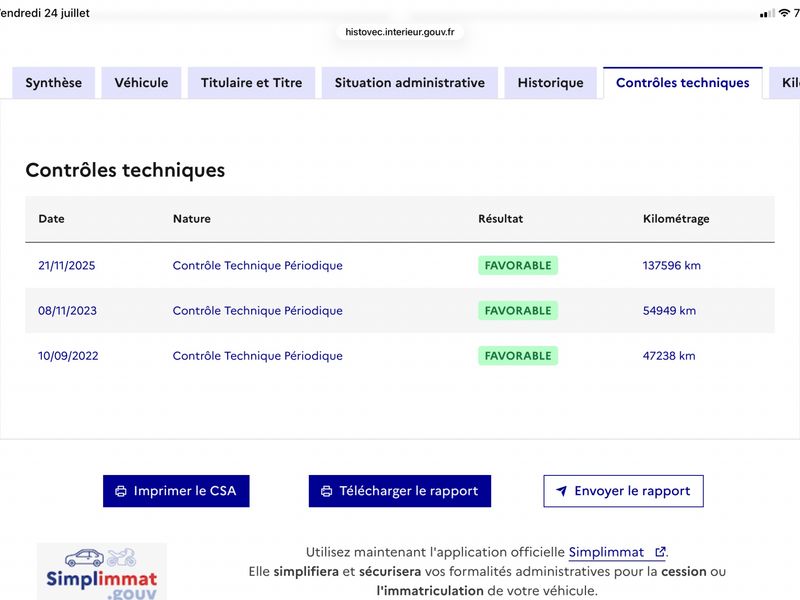Click the Simplimmat.gouv logo image

click(102, 571)
